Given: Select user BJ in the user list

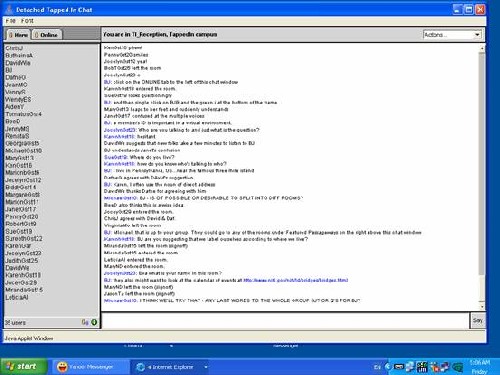Looking at the screenshot, I should (x=9, y=70).
